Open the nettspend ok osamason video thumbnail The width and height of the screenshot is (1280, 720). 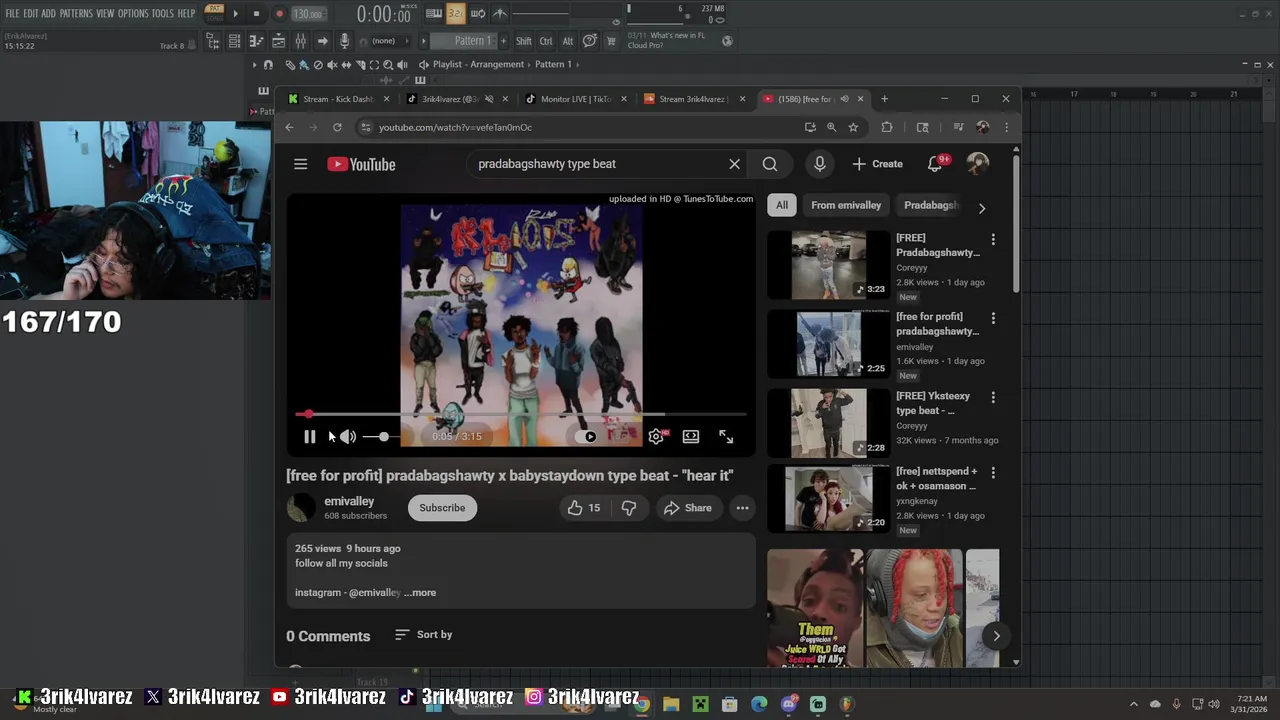(828, 498)
